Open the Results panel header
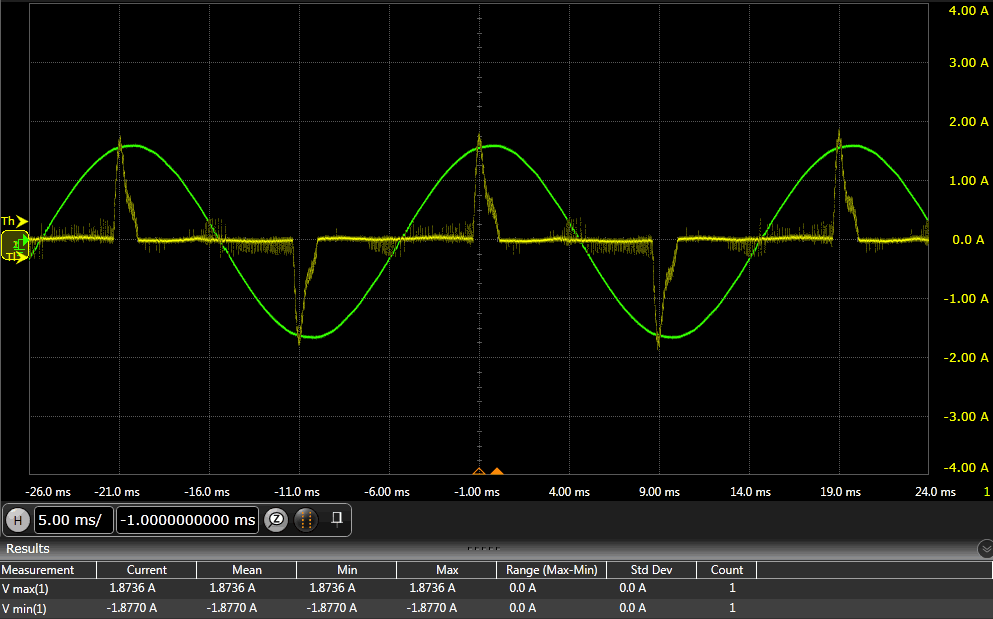Viewport: 993px width, 619px height. tap(28, 549)
